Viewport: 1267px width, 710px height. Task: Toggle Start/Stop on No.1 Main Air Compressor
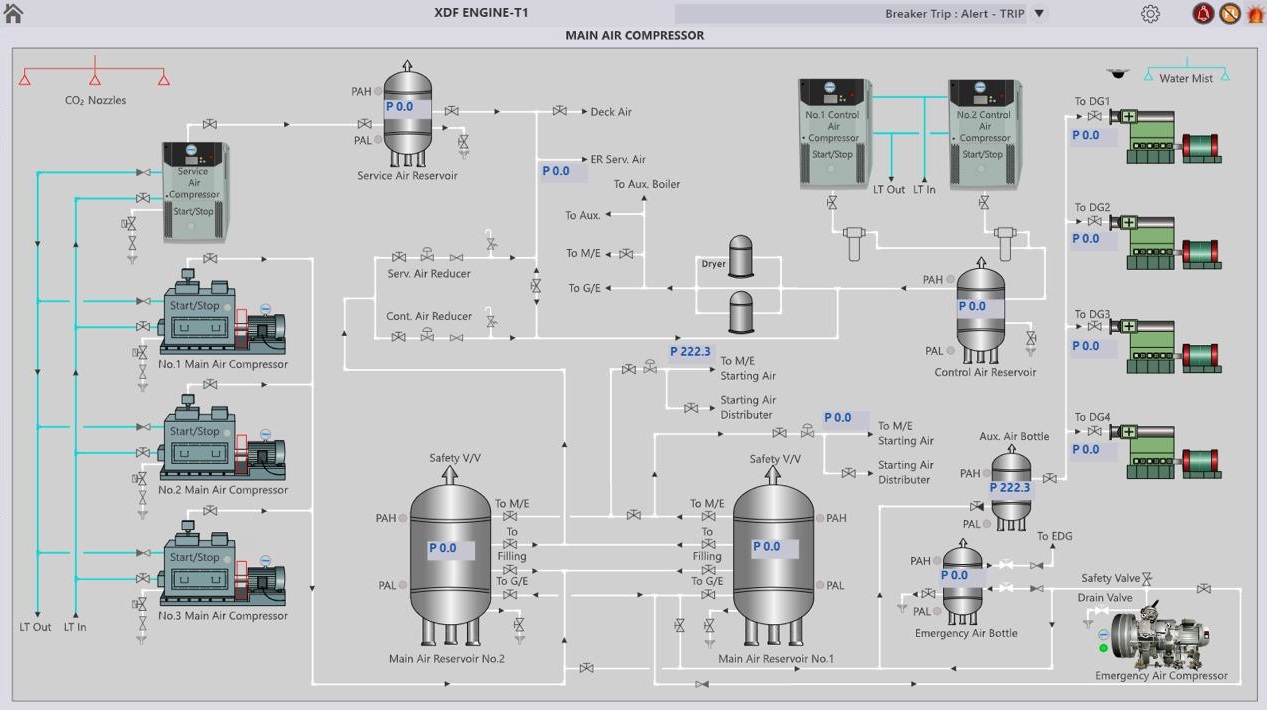tap(194, 306)
